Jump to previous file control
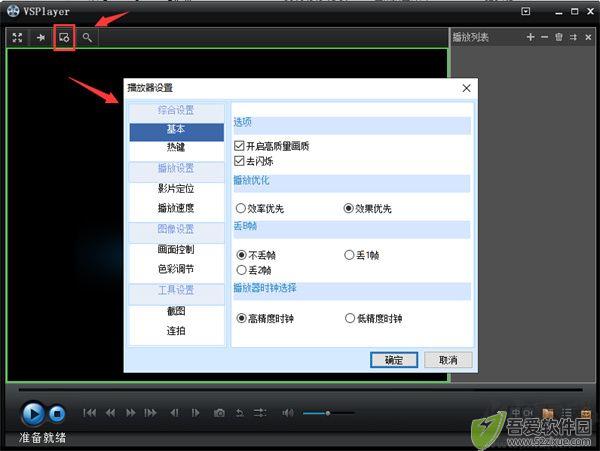The image size is (600, 451). pyautogui.click(x=90, y=413)
